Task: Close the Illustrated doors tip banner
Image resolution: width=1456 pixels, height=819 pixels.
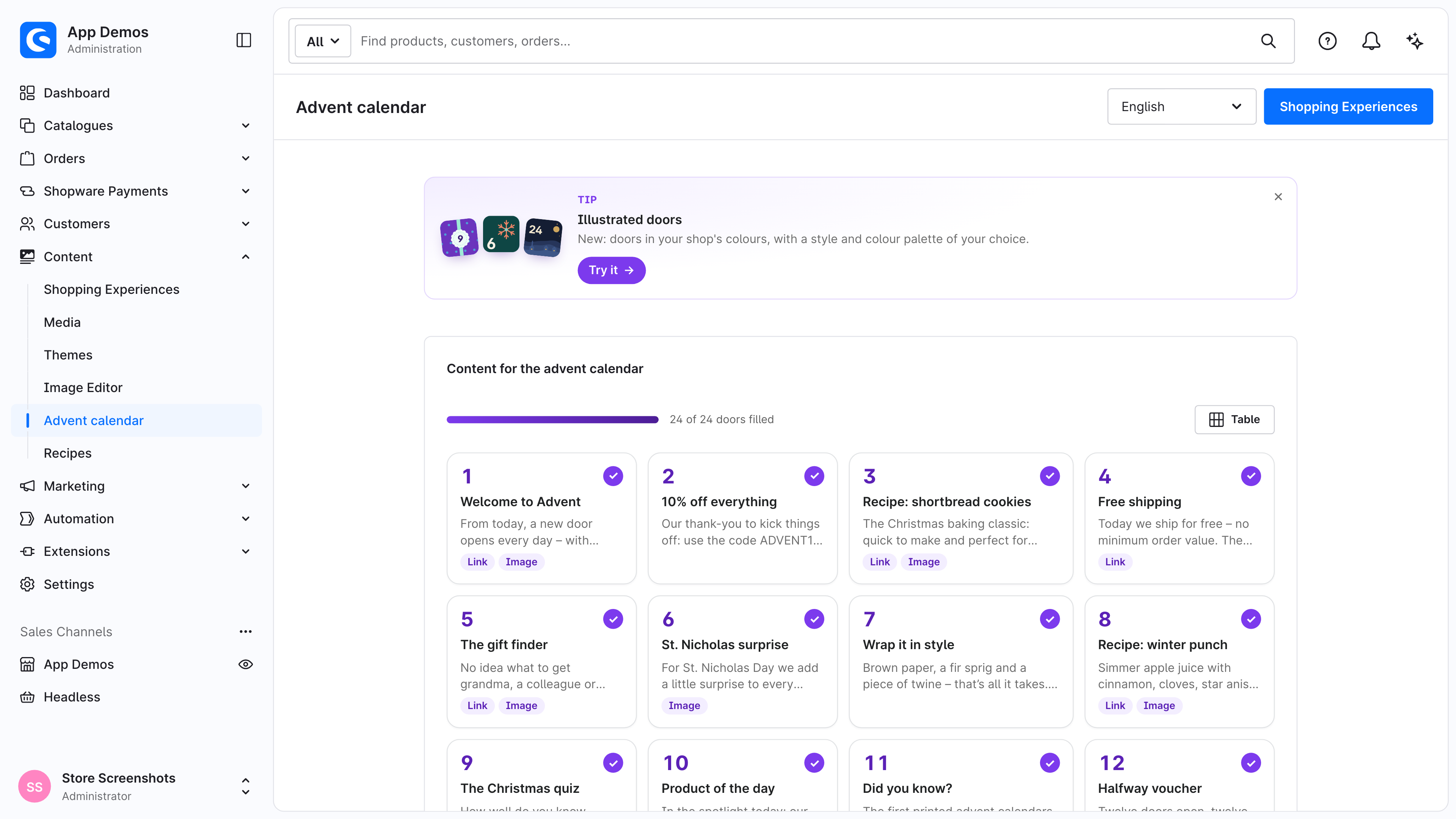Action: [1278, 197]
